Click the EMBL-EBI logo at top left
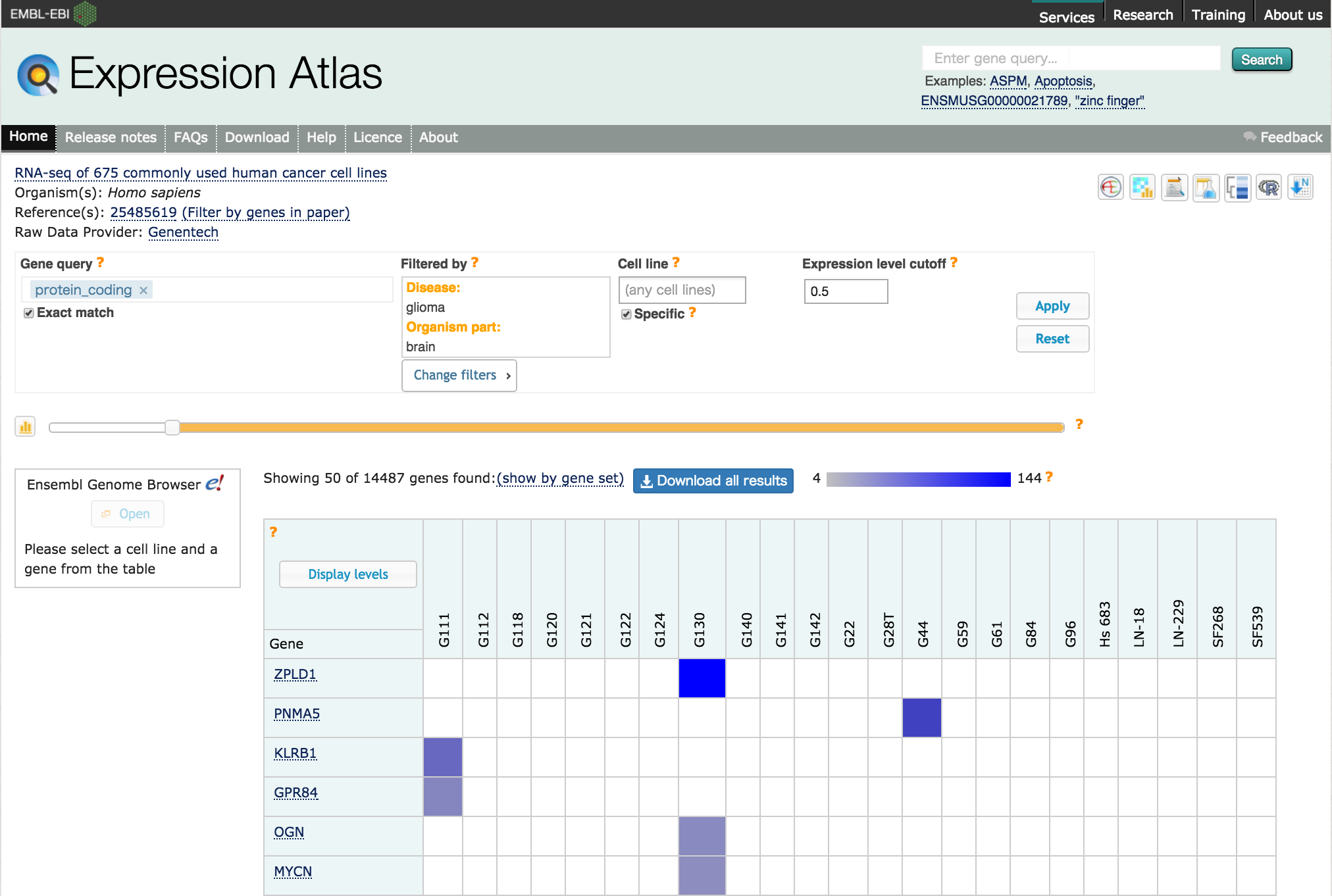 tap(53, 14)
